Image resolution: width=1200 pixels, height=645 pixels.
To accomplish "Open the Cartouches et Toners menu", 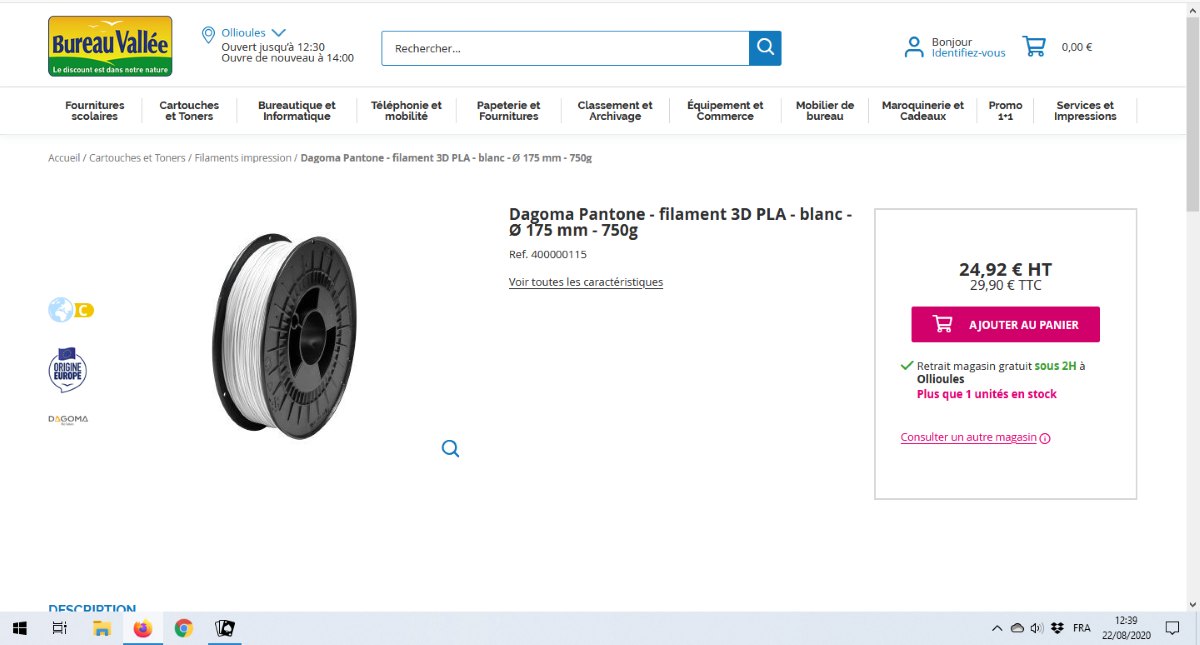I will click(x=189, y=110).
